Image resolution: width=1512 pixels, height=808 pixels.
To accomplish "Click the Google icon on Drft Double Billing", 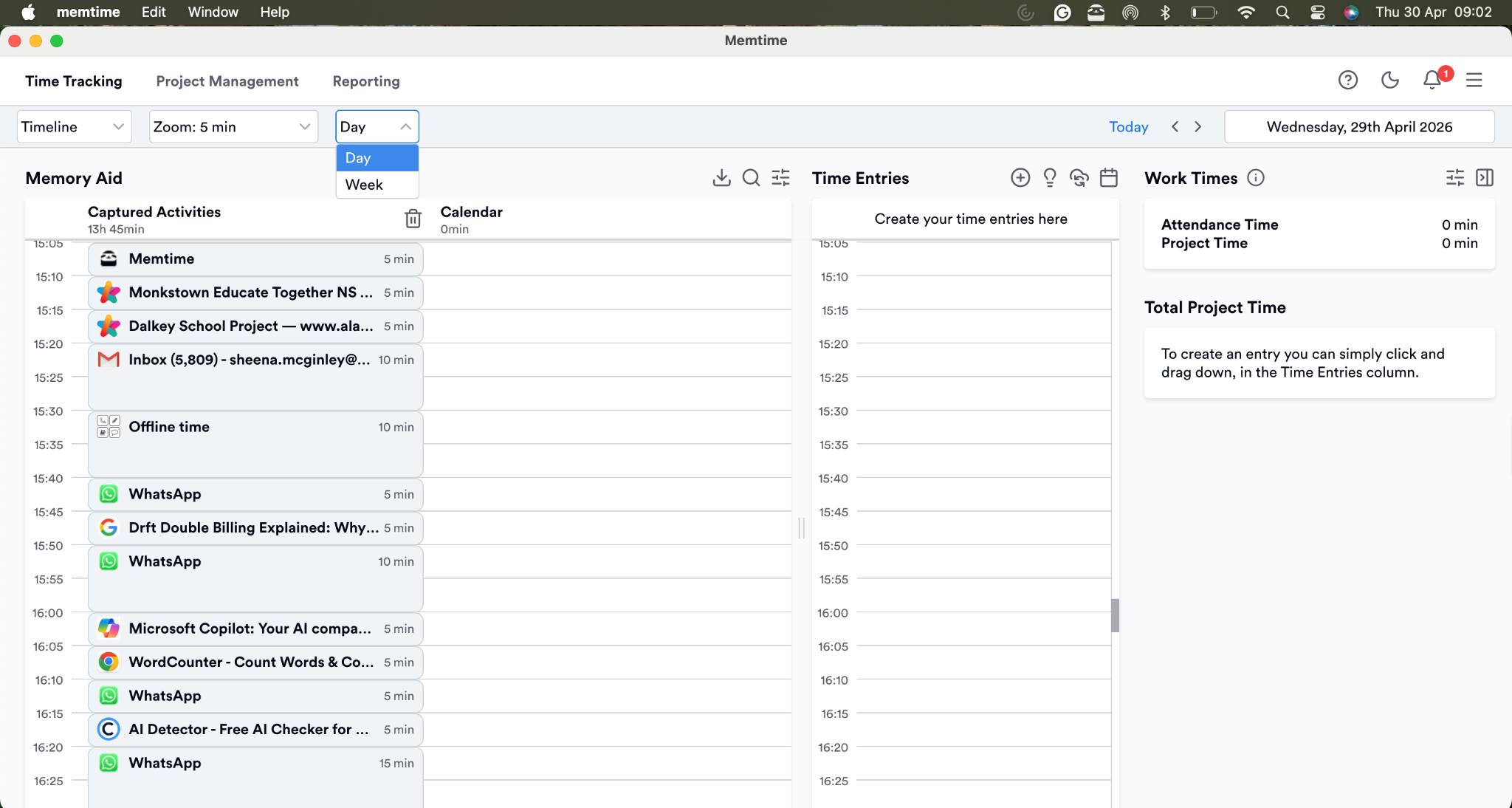I will [x=109, y=527].
